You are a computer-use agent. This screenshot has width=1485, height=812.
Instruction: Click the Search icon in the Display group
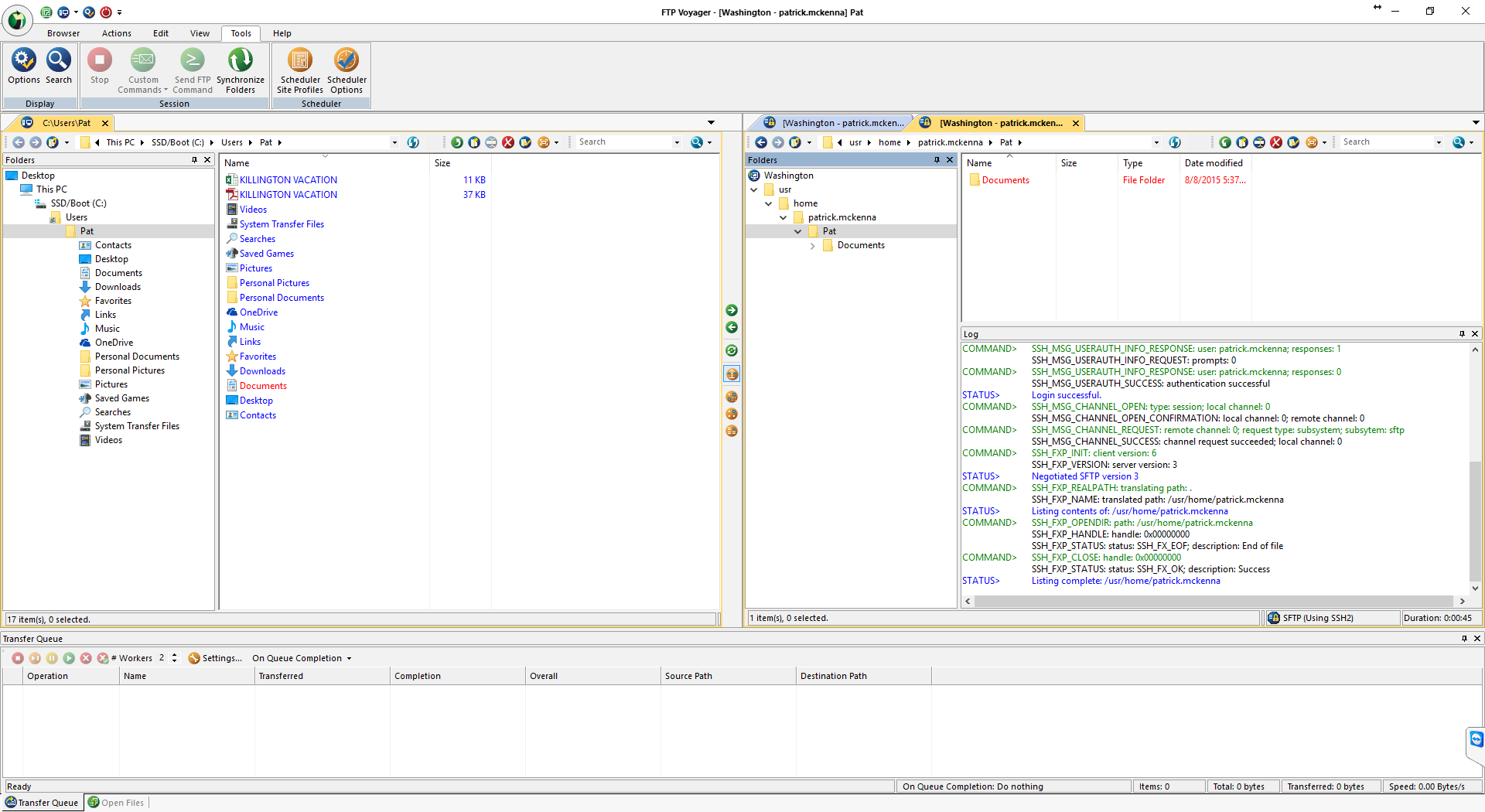[59, 67]
